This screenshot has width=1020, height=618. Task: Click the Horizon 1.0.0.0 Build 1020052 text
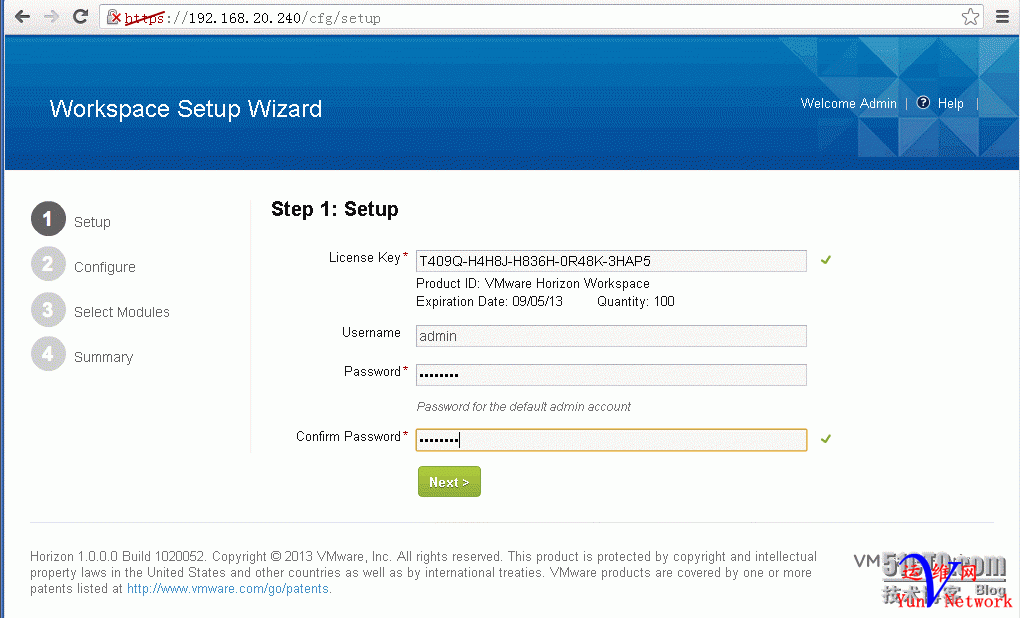pos(117,557)
